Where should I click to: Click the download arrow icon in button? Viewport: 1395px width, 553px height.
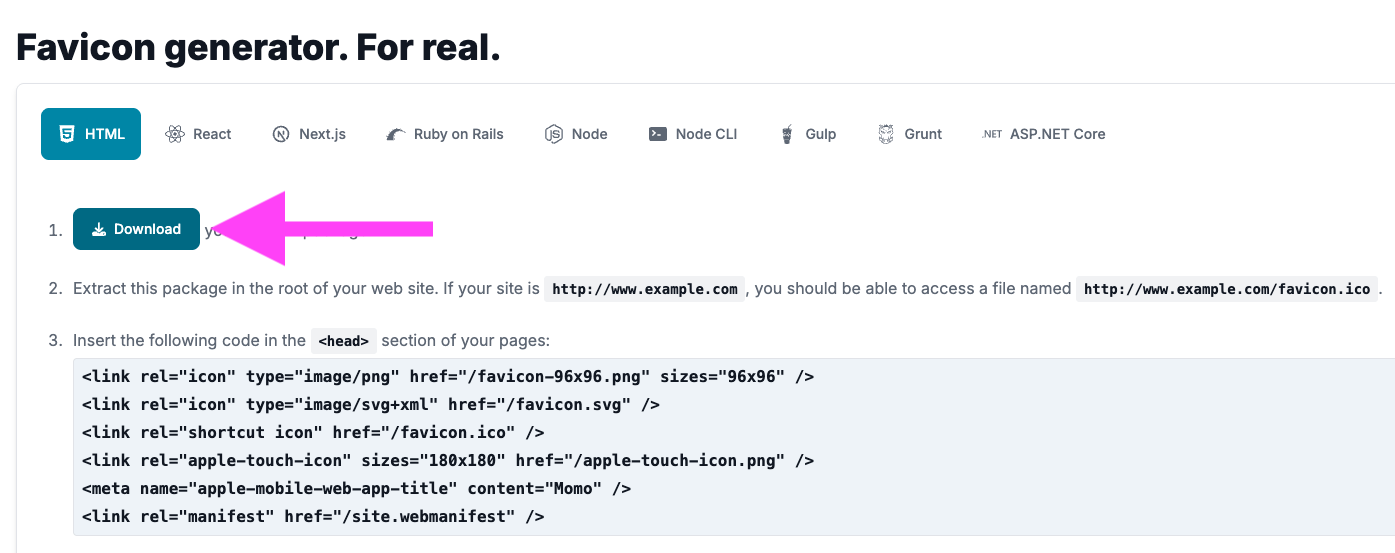[98, 229]
